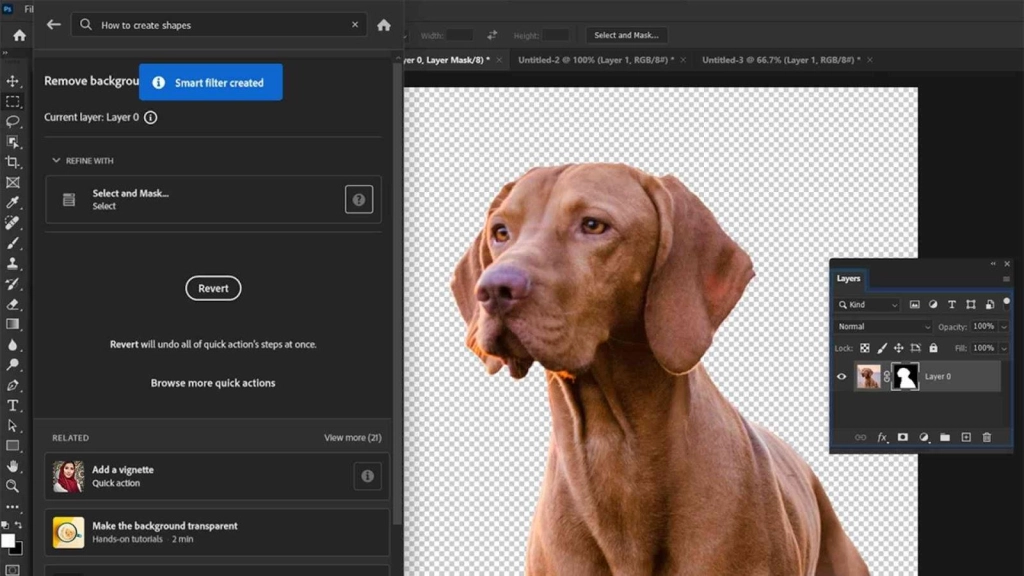Open the layer effects fx menu
Image resolution: width=1024 pixels, height=576 pixels.
883,436
